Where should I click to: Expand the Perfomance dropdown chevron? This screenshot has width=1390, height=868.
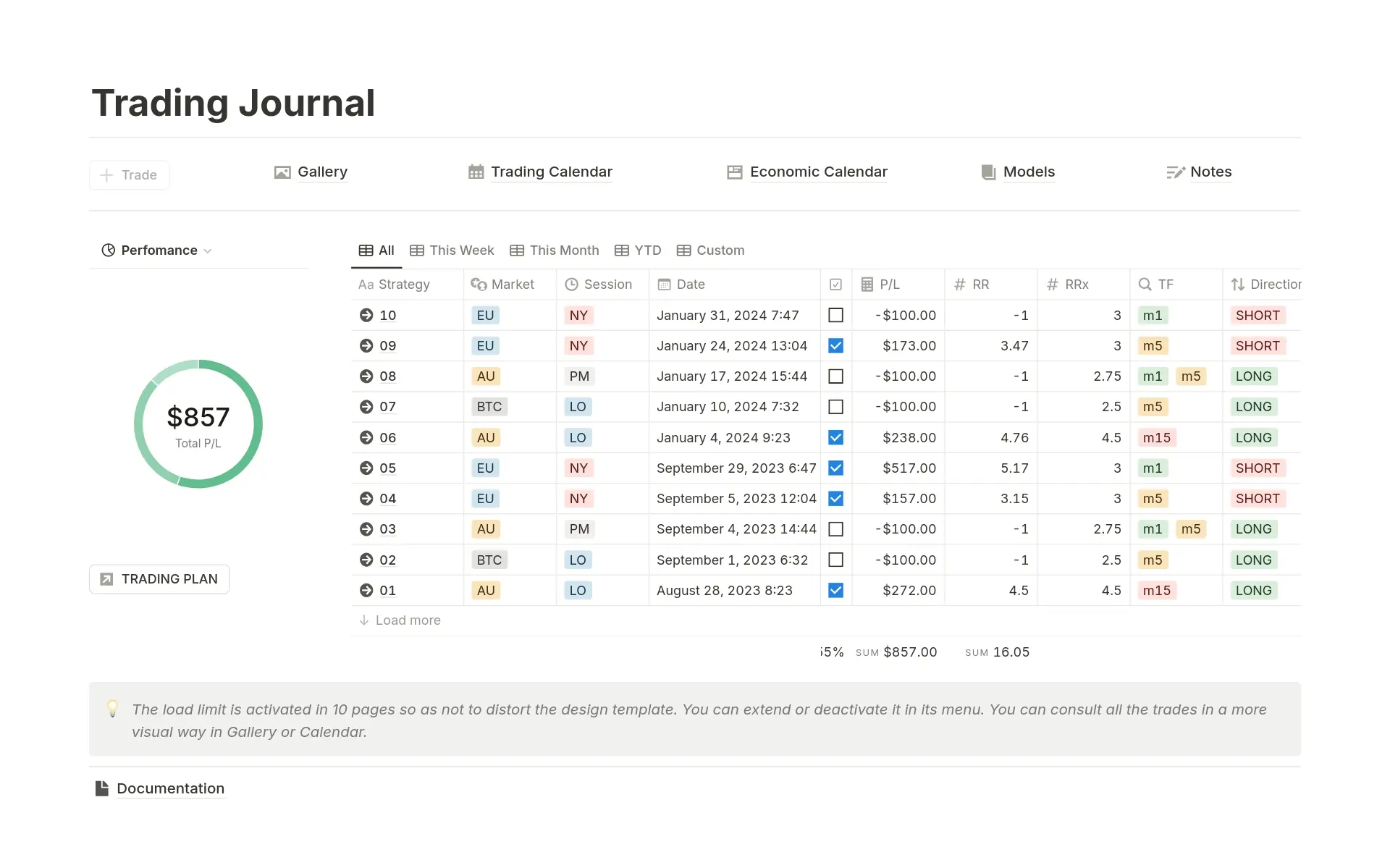208,250
